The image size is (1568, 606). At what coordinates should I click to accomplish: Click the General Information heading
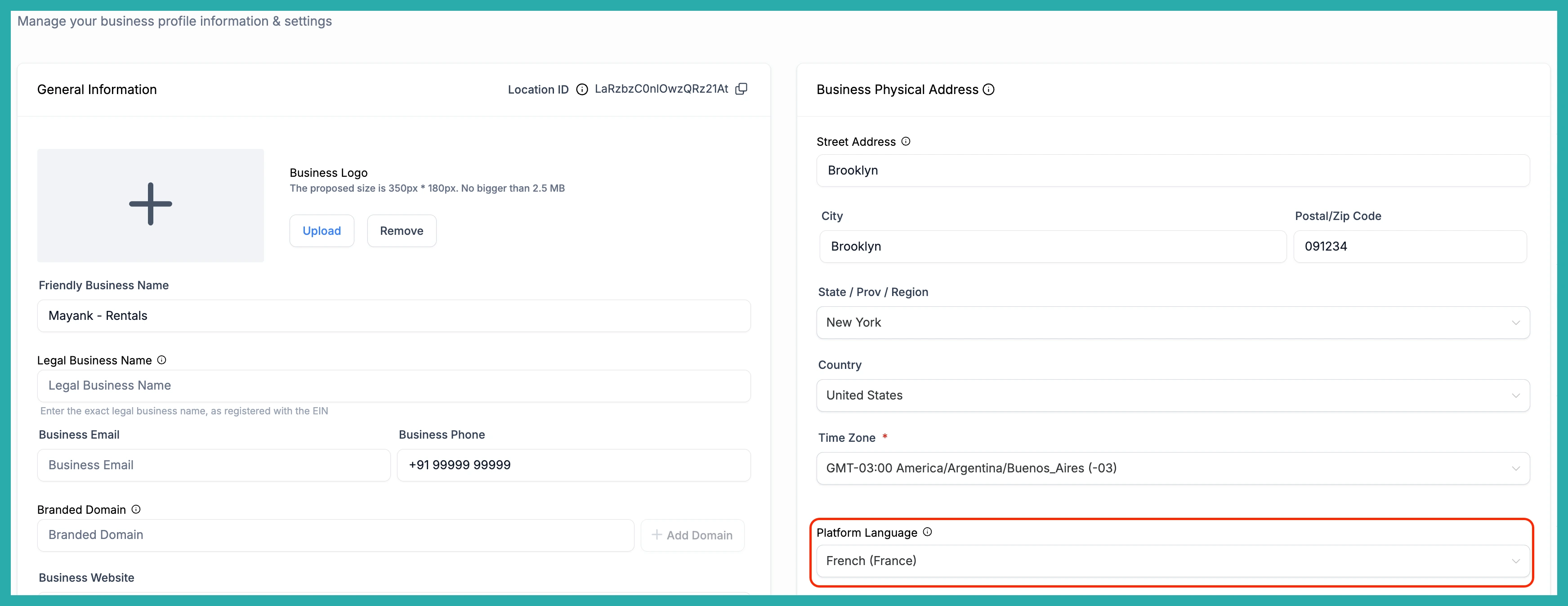97,90
